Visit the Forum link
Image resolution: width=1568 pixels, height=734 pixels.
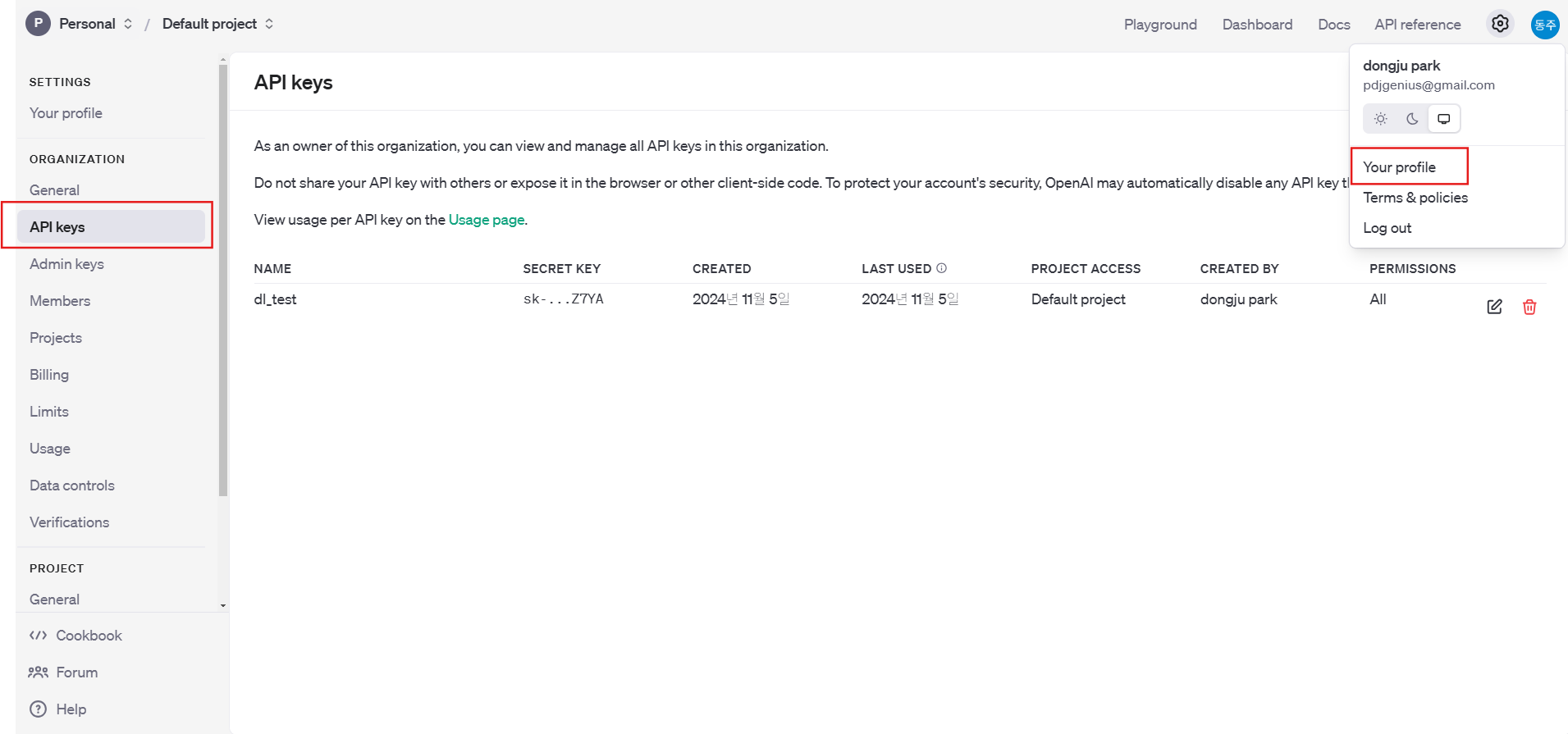[x=77, y=672]
